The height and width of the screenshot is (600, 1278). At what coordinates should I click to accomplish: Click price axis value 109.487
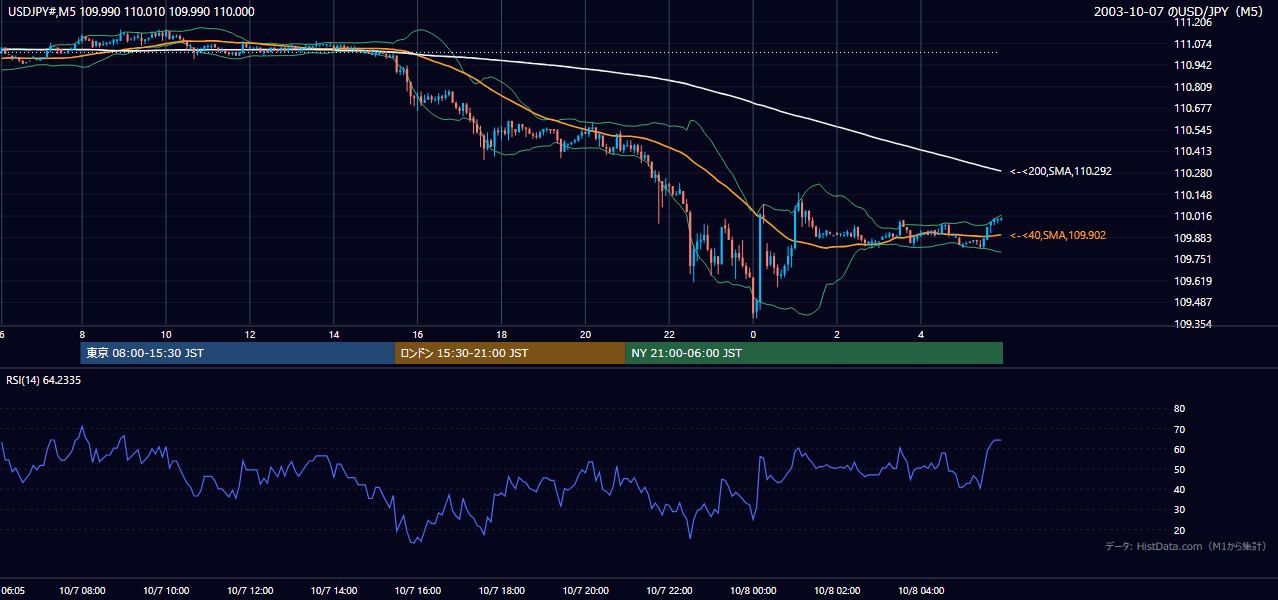pyautogui.click(x=1194, y=302)
